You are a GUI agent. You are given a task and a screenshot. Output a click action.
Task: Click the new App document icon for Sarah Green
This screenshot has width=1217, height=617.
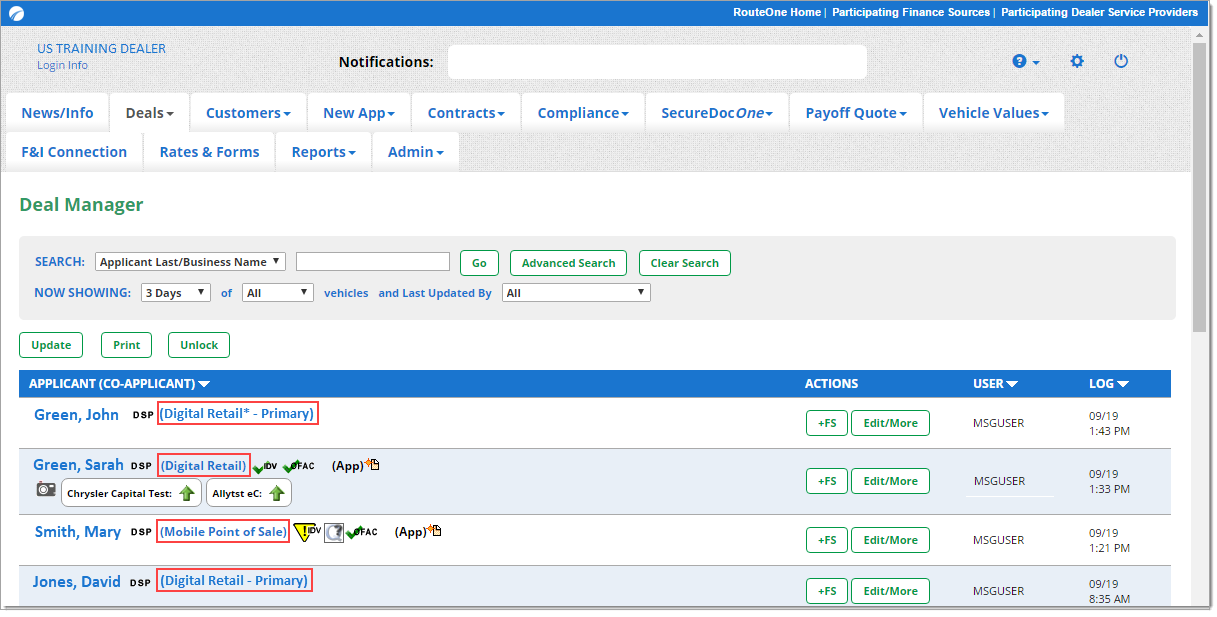372,464
